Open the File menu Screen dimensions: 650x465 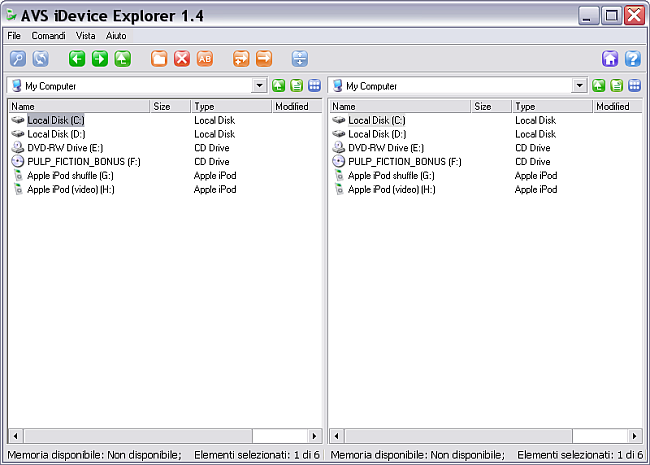click(14, 36)
